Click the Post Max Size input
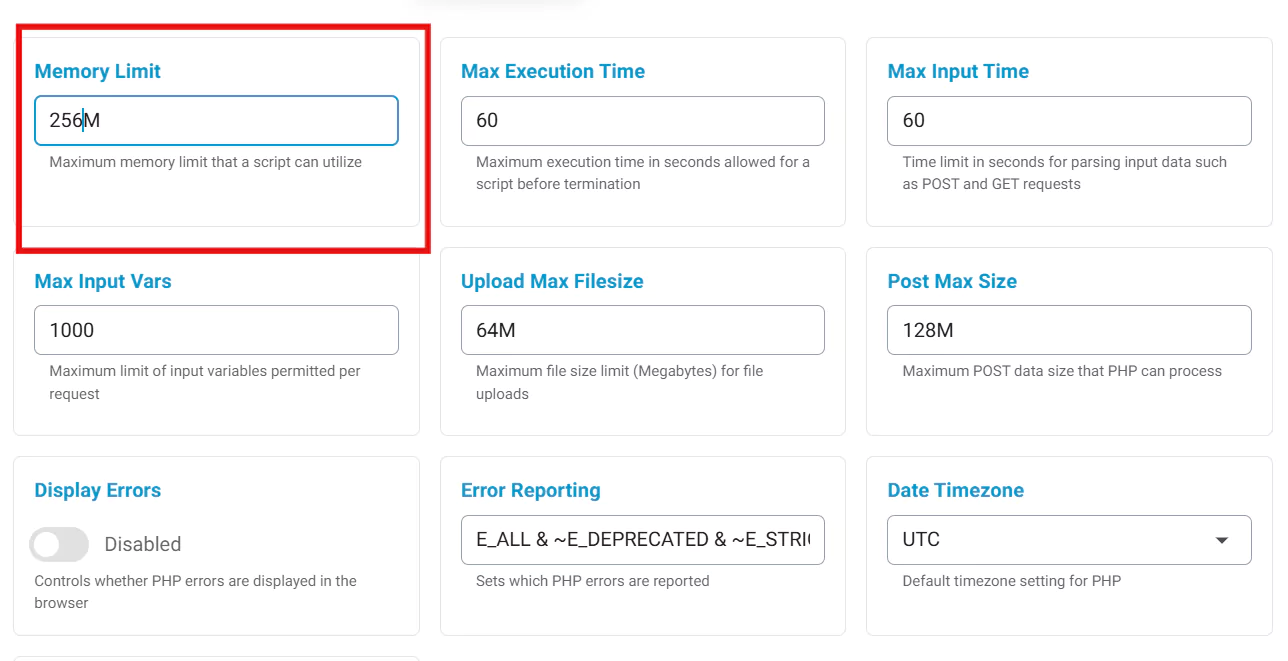This screenshot has height=661, width=1288. tap(1068, 330)
